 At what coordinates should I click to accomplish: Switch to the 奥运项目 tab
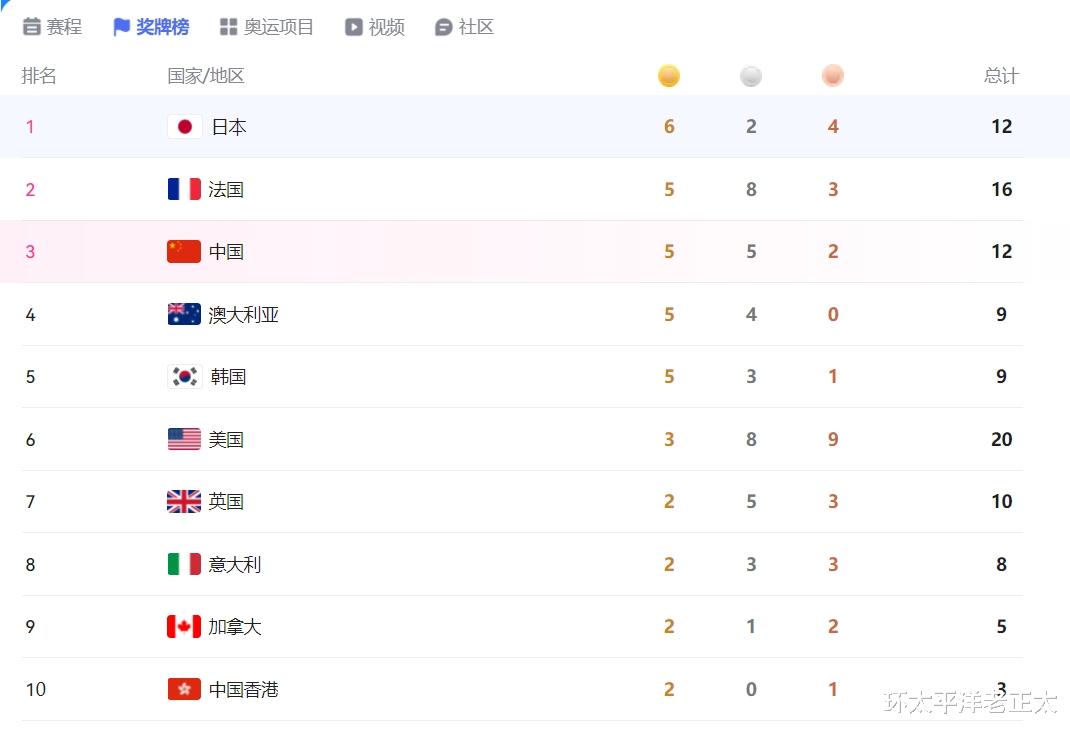[x=266, y=27]
